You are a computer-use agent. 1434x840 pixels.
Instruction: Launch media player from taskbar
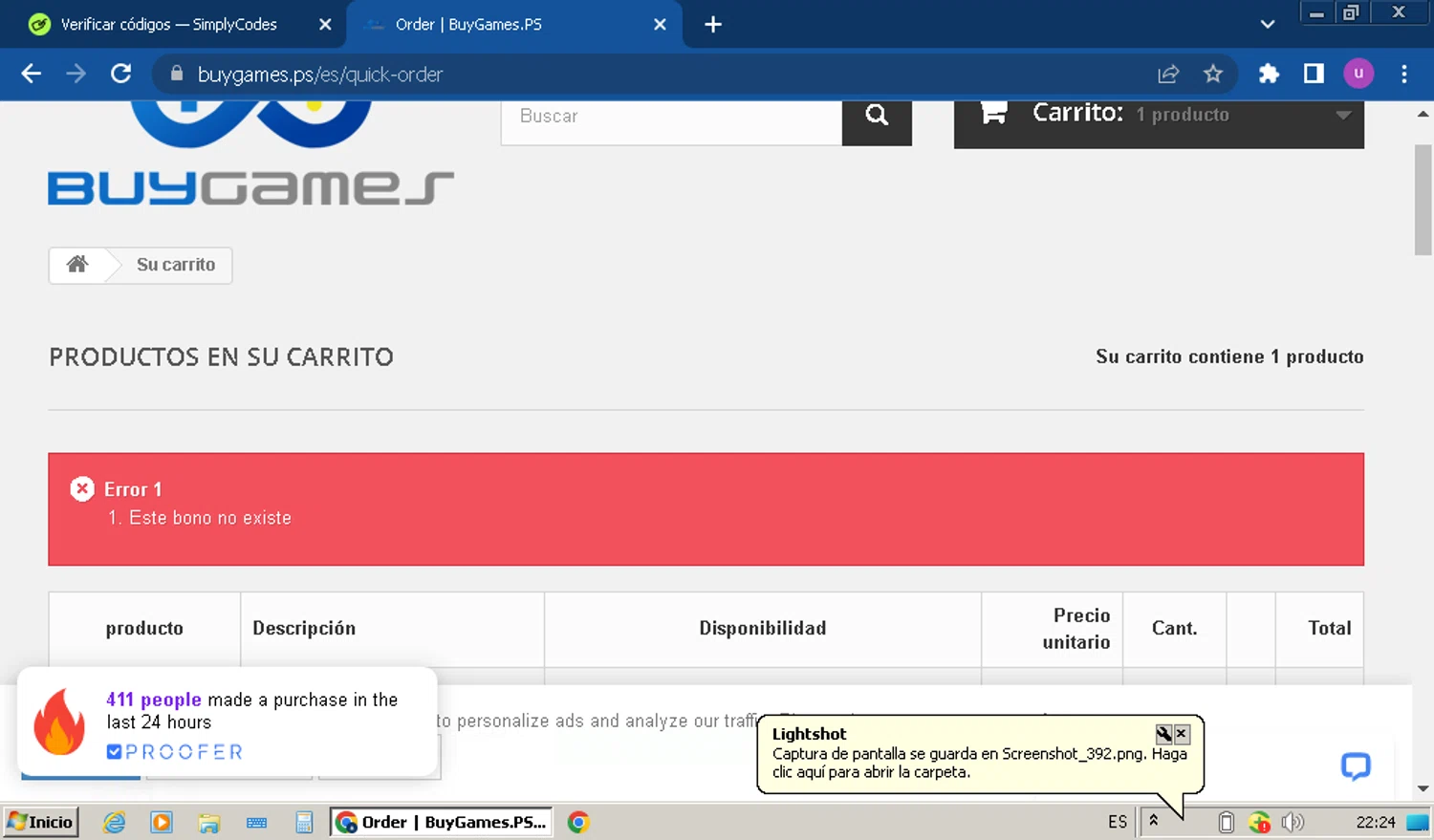[x=162, y=822]
